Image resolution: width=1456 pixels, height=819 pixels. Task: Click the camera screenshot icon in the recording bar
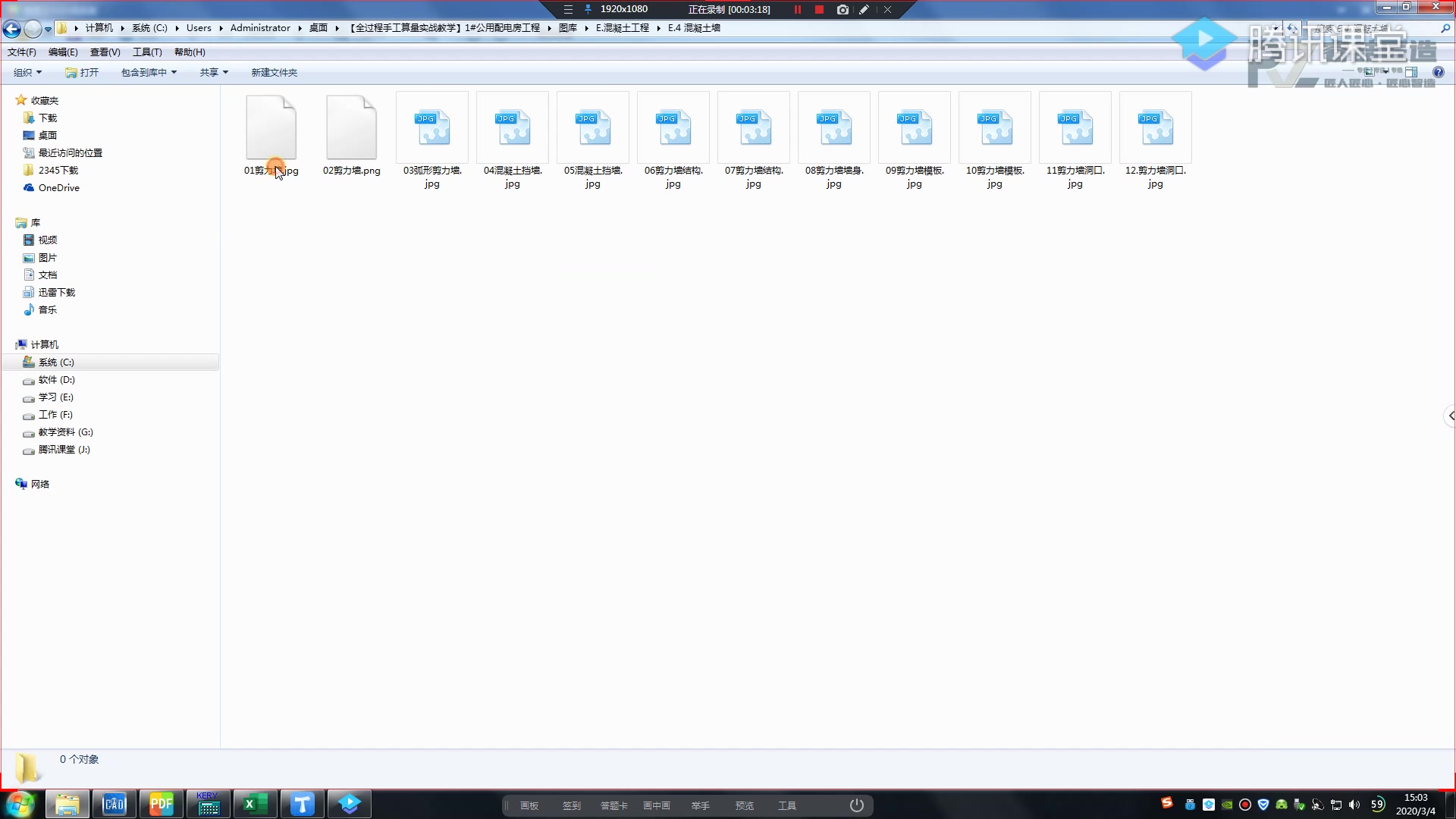(843, 10)
